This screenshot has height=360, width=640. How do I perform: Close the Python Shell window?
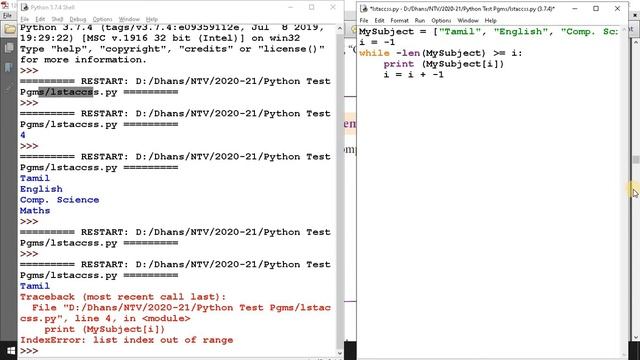coord(333,7)
